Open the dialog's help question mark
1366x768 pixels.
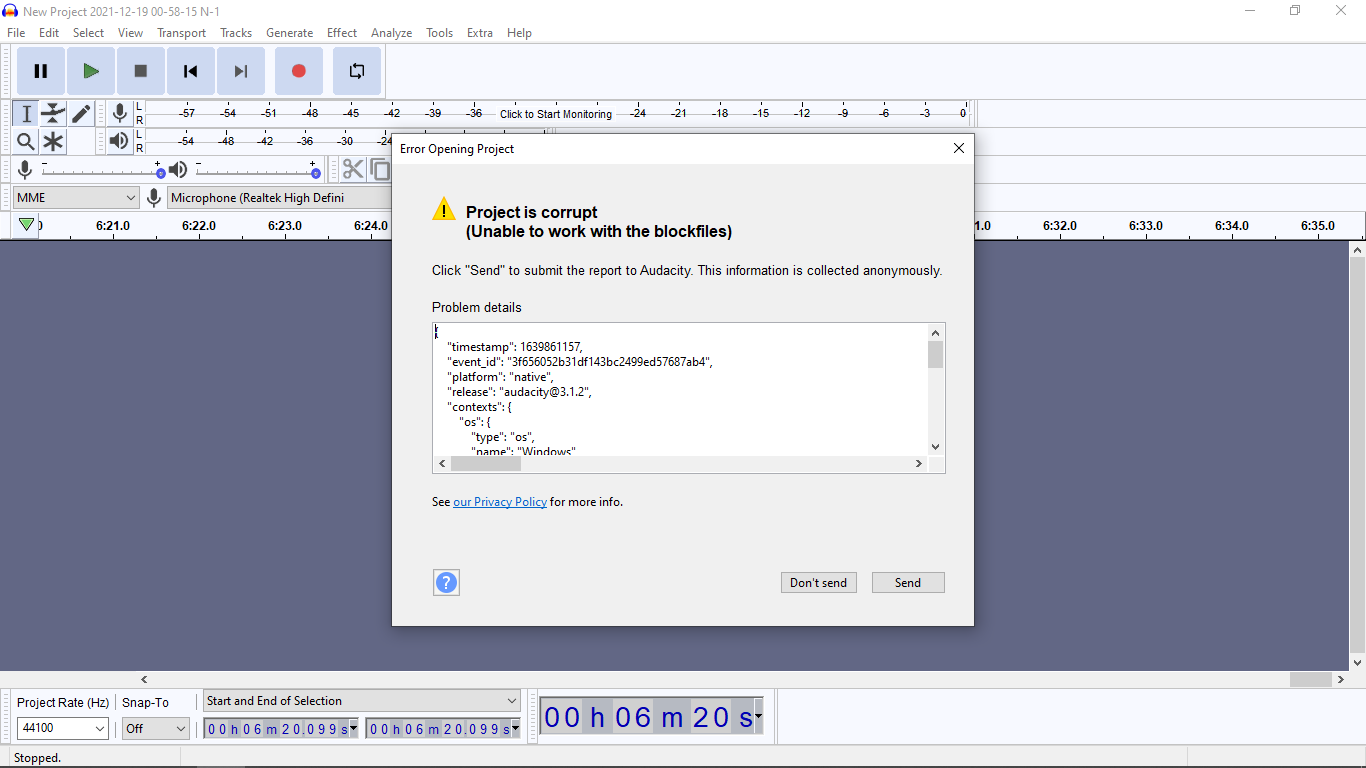coord(446,582)
